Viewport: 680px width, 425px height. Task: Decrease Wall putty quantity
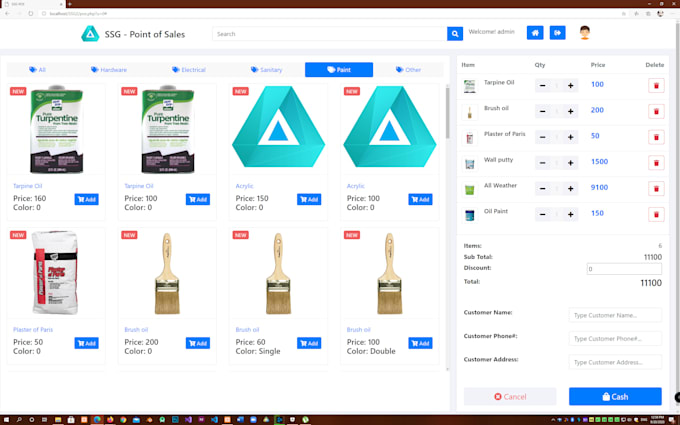click(x=542, y=163)
